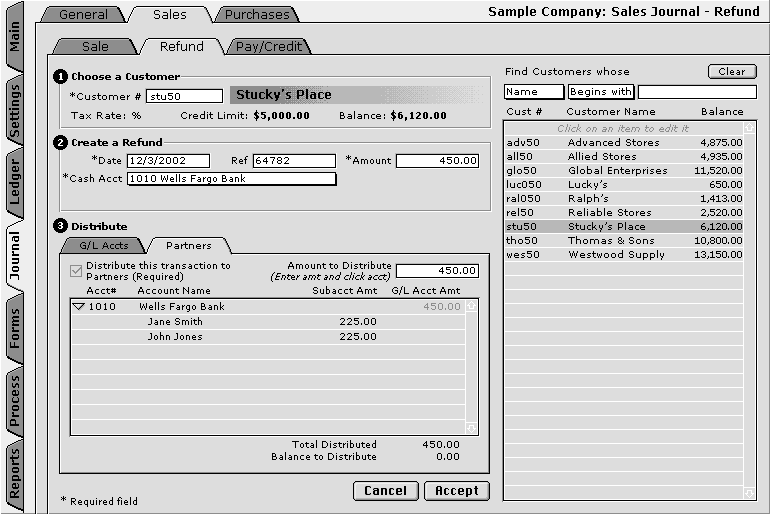Click the Cash Acct input field
The width and height of the screenshot is (770, 514).
[x=232, y=179]
